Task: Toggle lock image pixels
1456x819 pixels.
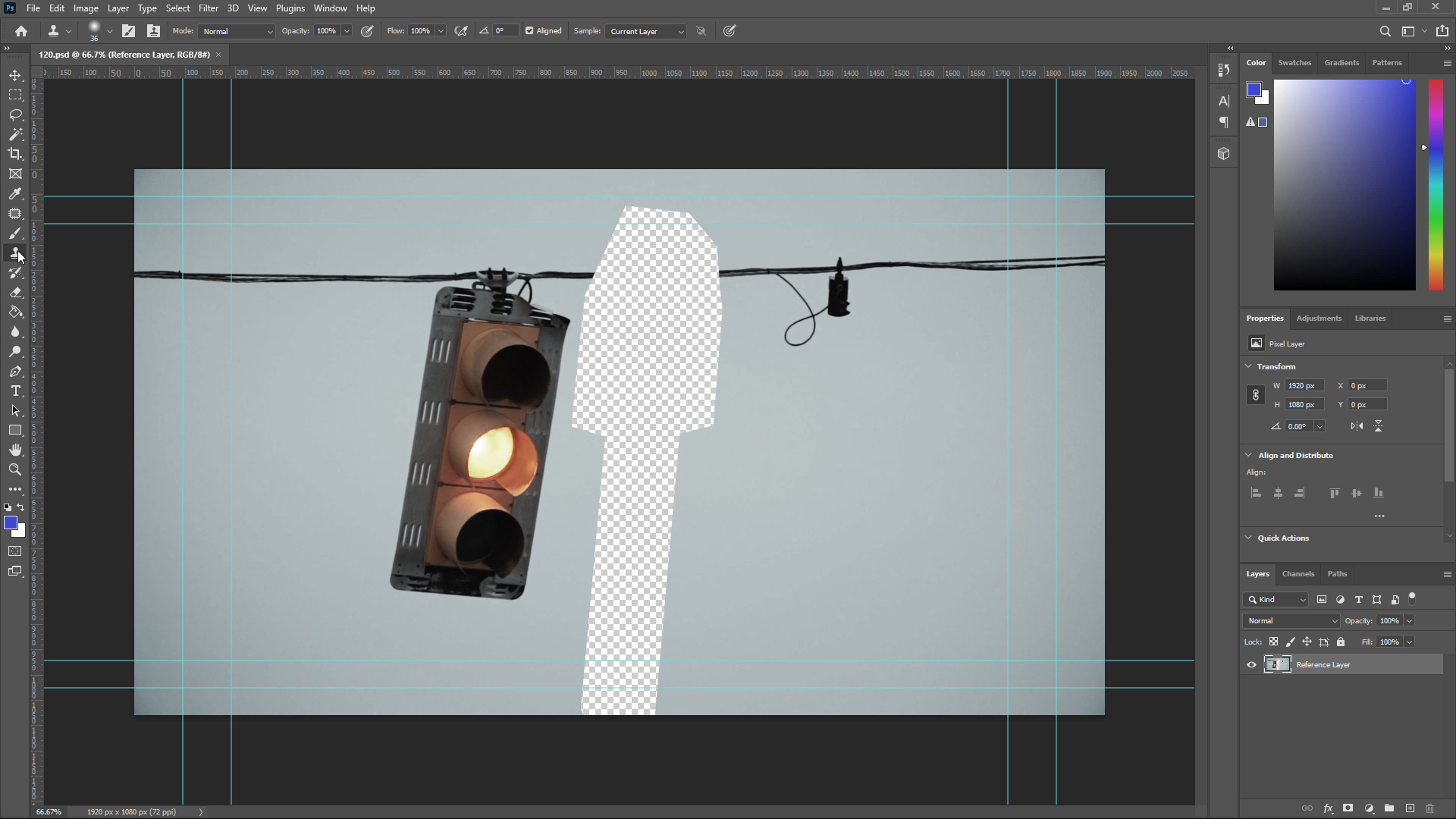Action: click(x=1291, y=642)
